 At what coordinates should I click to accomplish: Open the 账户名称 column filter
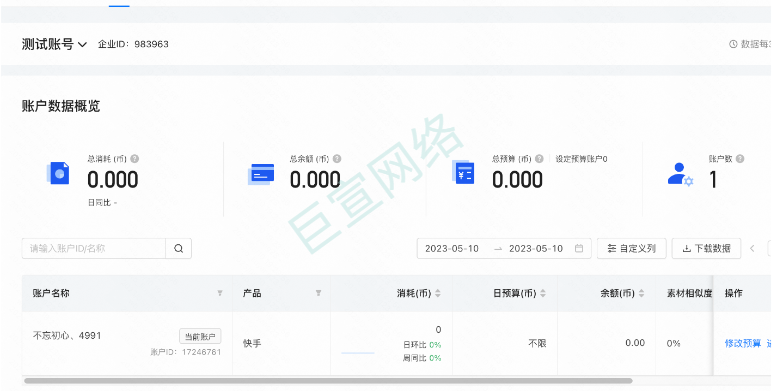pyautogui.click(x=220, y=293)
